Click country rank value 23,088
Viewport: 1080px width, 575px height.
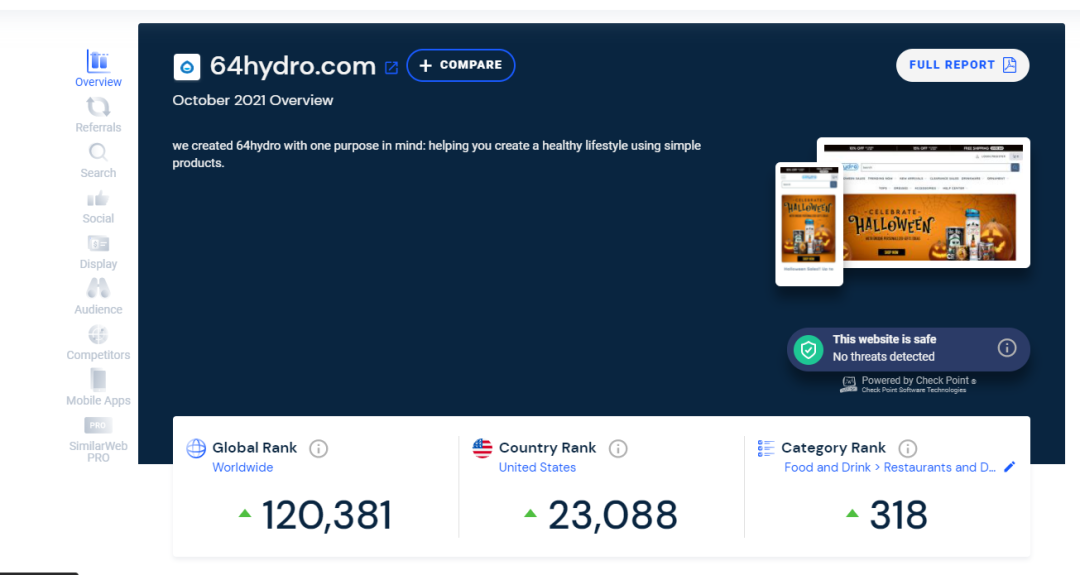coord(612,515)
